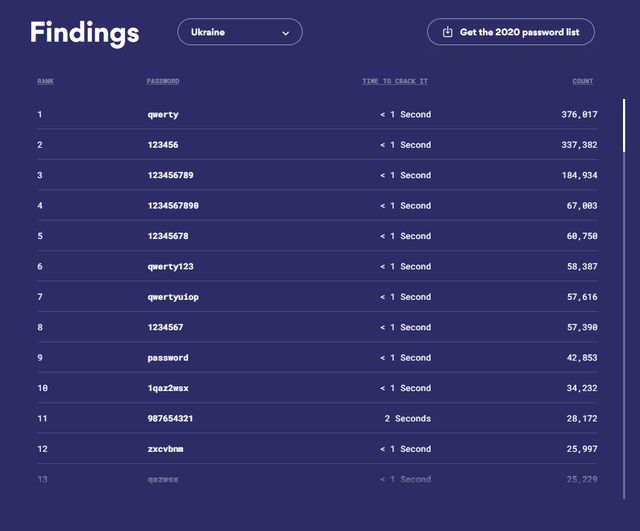Click the word password in rank 9
The image size is (640, 531).
point(167,358)
